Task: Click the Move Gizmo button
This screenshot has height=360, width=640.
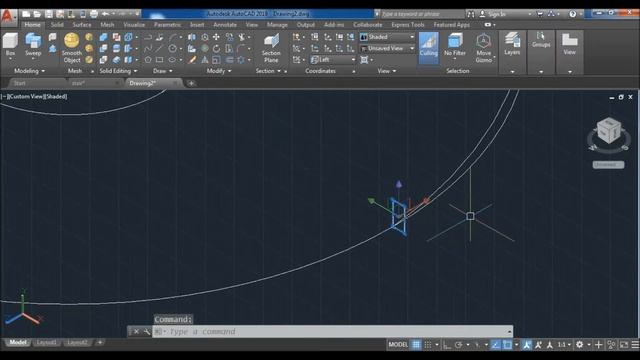Action: tap(484, 48)
